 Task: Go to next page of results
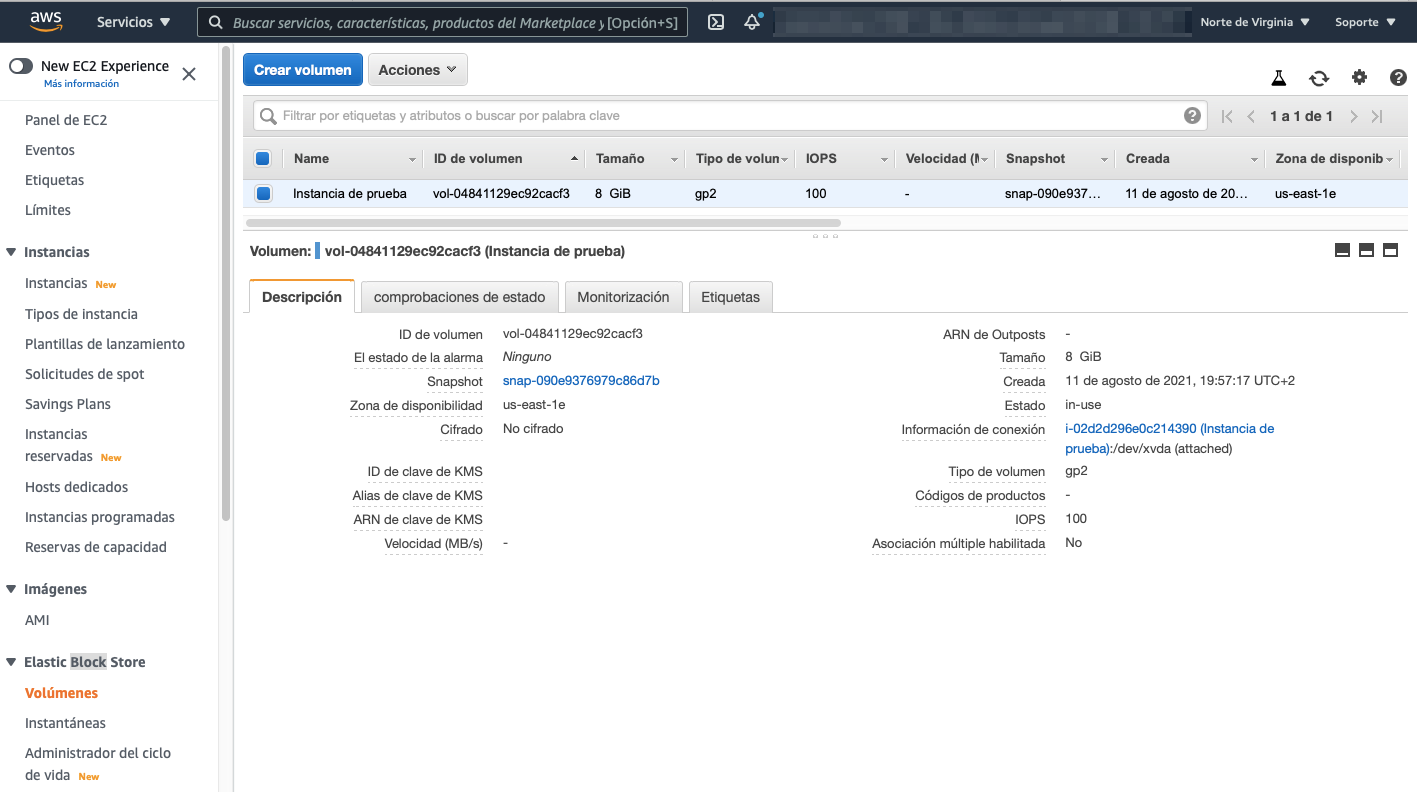[x=1353, y=117]
